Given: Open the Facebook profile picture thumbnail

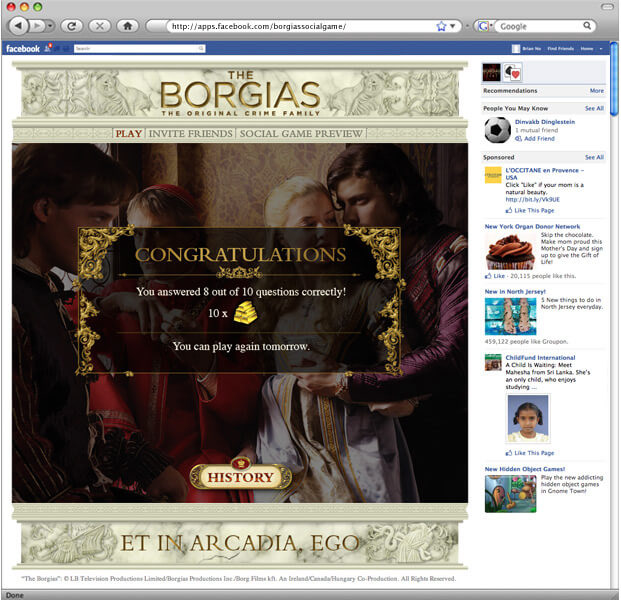Looking at the screenshot, I should (516, 49).
